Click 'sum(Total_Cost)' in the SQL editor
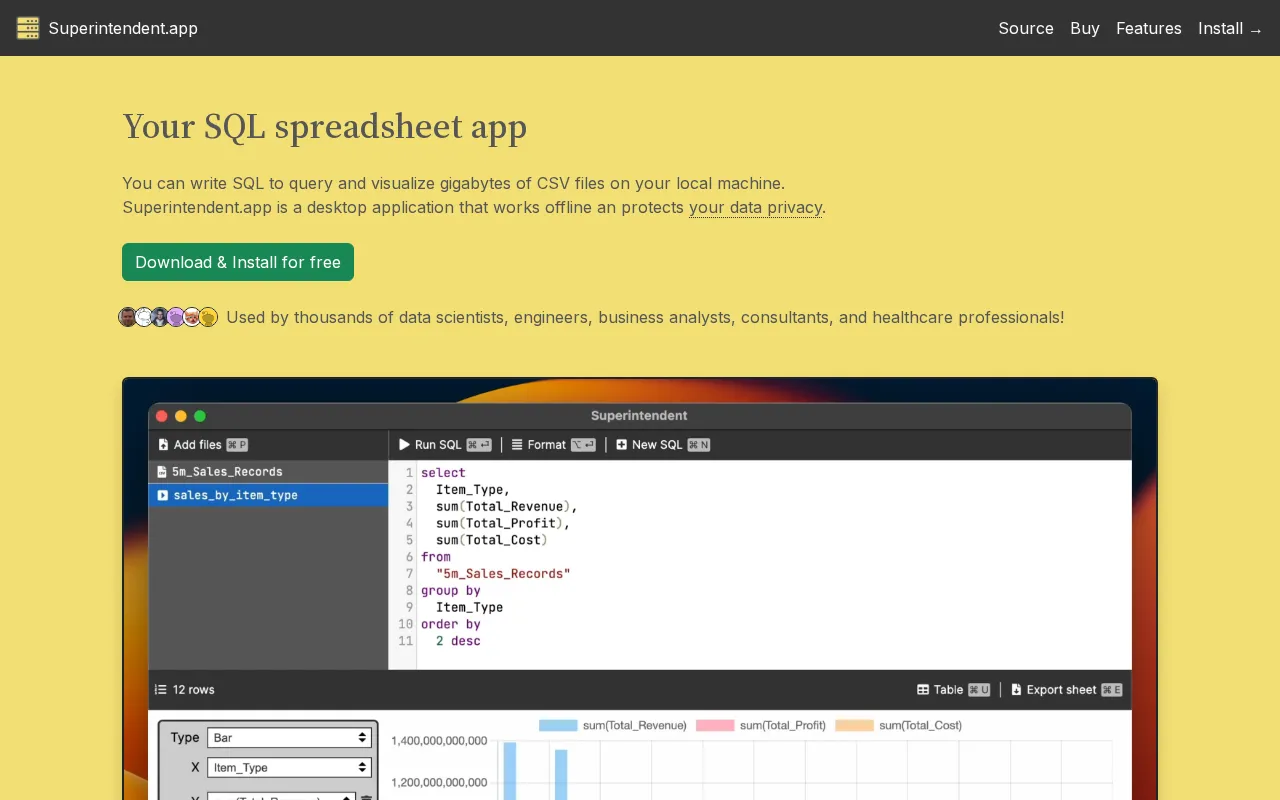This screenshot has width=1280, height=800. pyautogui.click(x=492, y=540)
